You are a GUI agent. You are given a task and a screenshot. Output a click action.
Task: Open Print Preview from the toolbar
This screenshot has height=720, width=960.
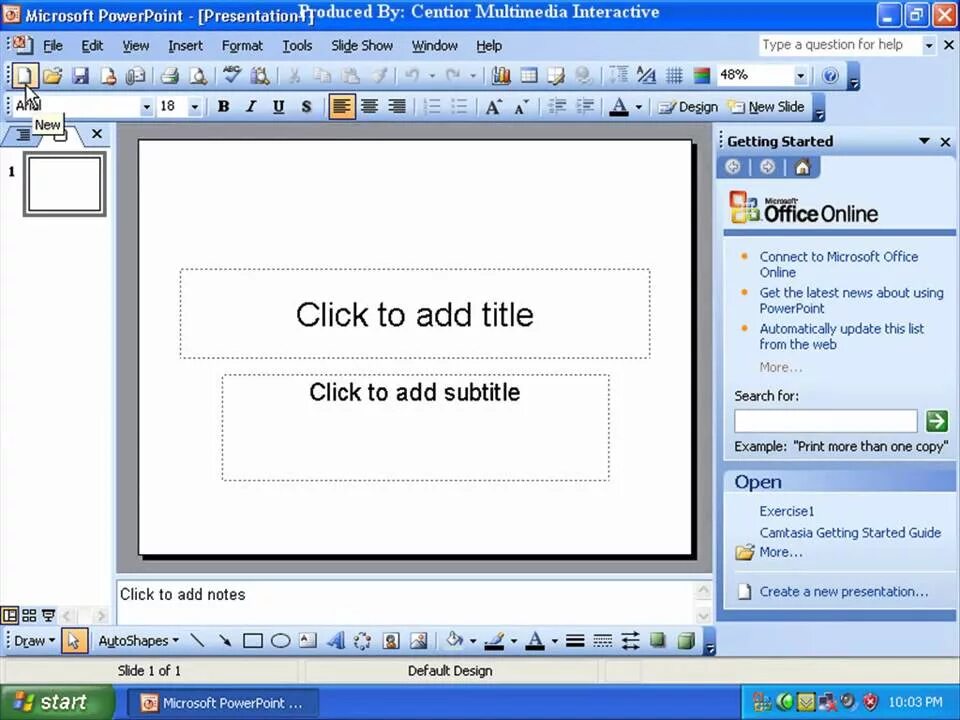tap(198, 76)
